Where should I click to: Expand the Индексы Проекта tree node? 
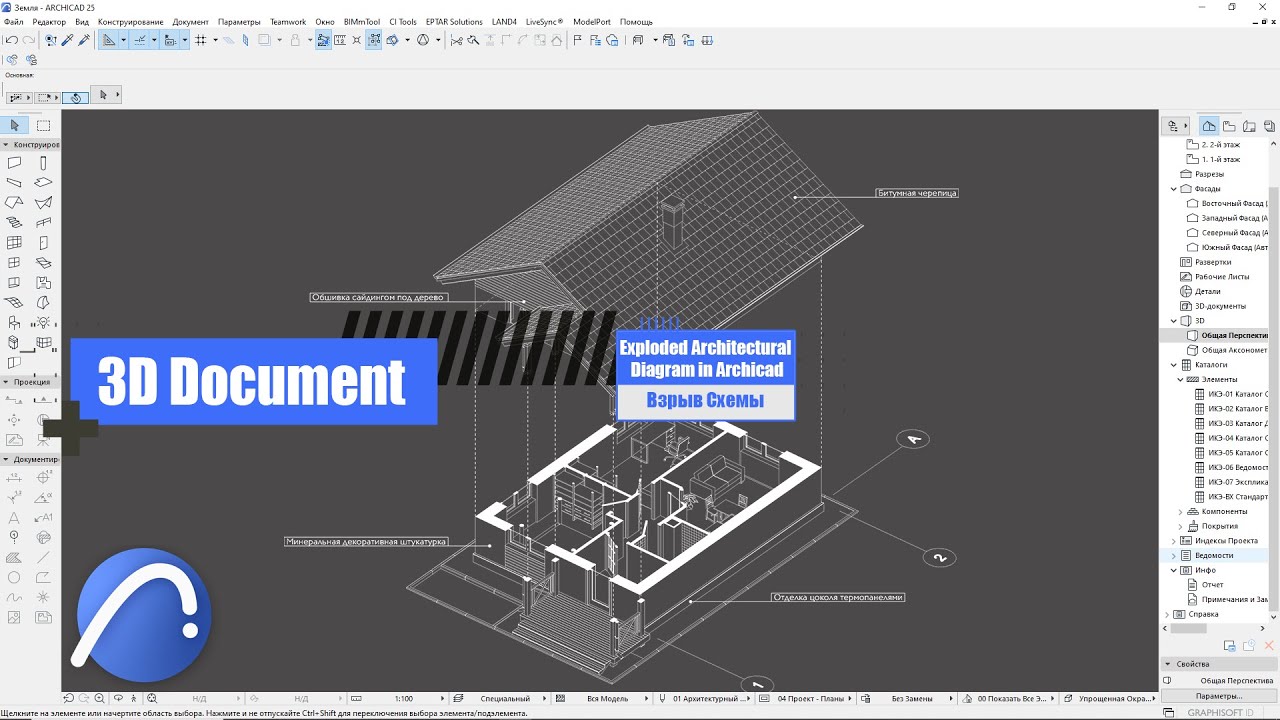coord(1174,541)
